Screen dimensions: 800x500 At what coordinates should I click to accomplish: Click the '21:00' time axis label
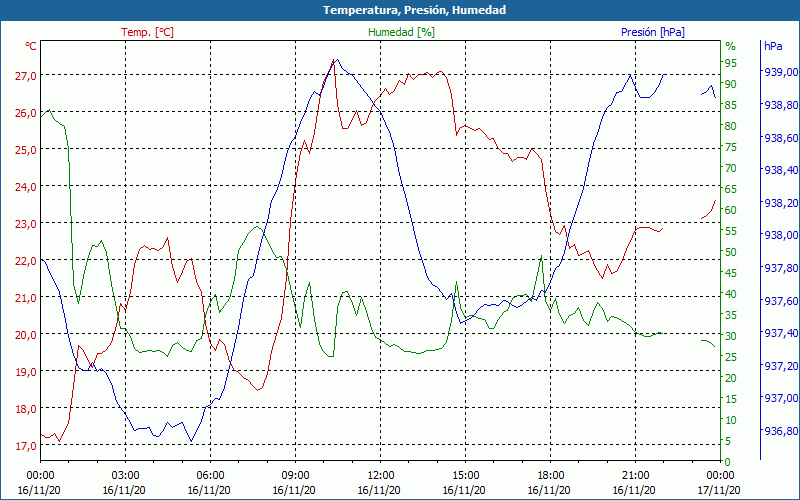[635, 474]
